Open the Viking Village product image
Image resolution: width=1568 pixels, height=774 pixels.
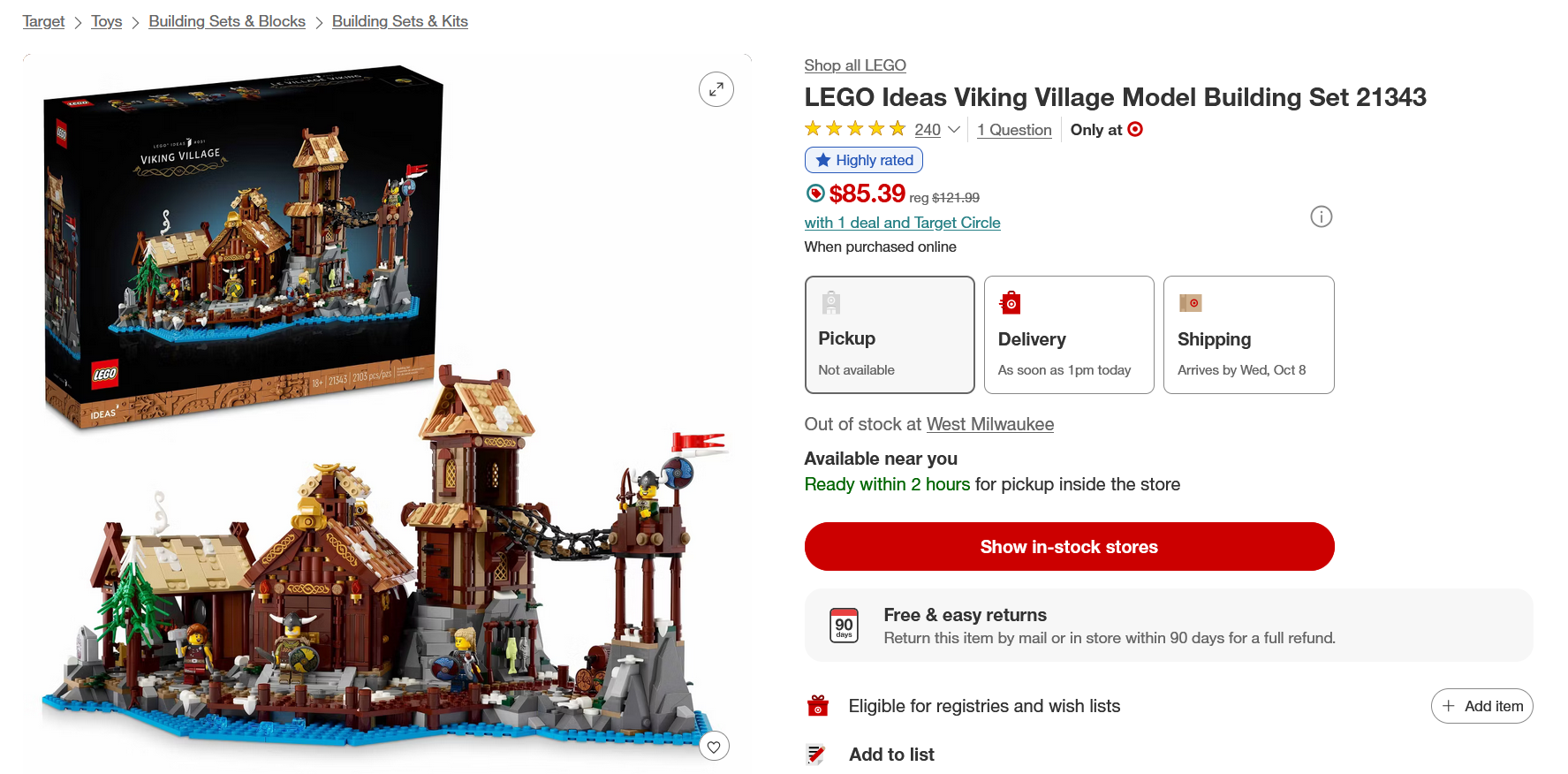[x=386, y=414]
